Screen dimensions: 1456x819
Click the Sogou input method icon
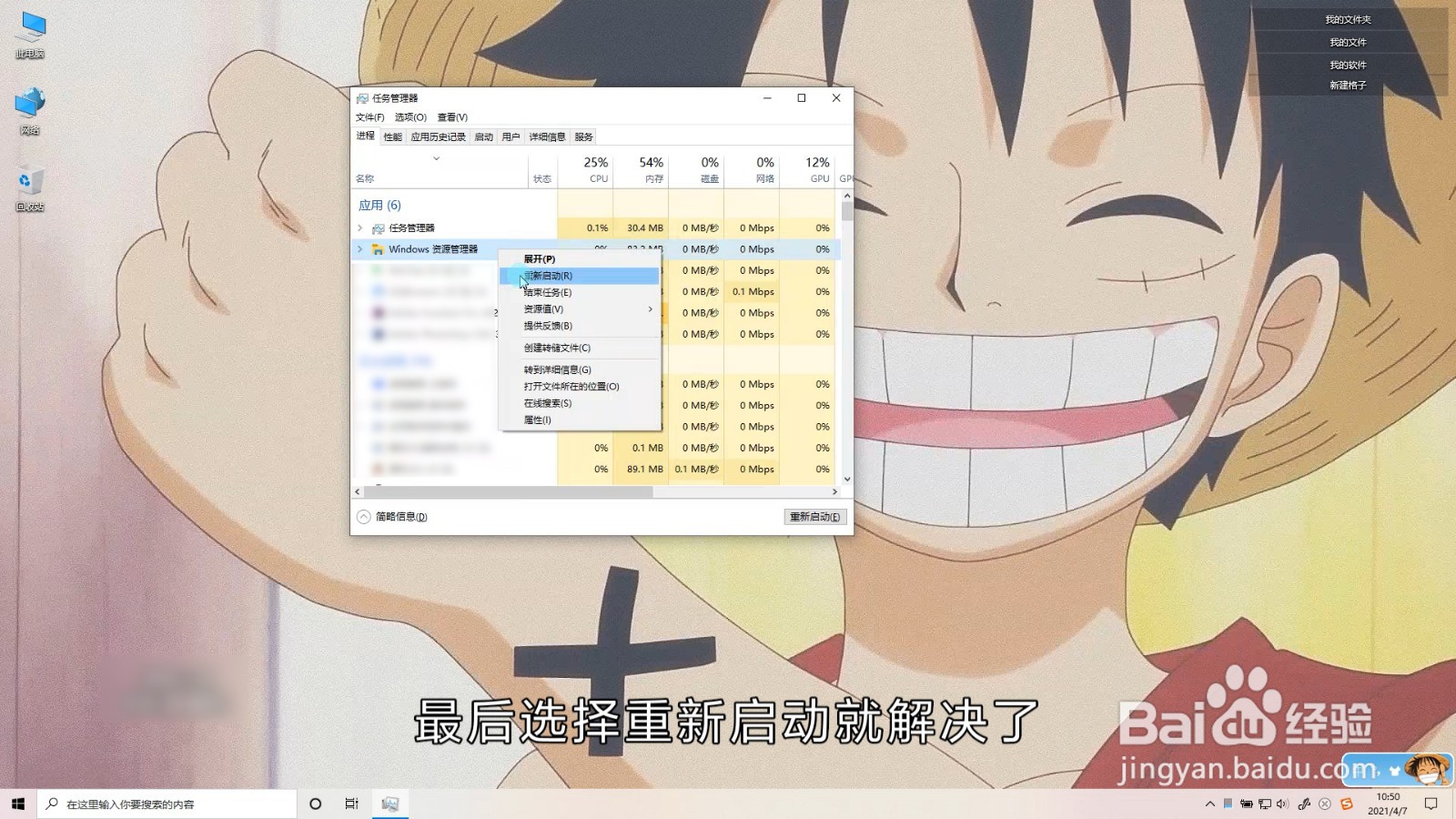[1346, 804]
